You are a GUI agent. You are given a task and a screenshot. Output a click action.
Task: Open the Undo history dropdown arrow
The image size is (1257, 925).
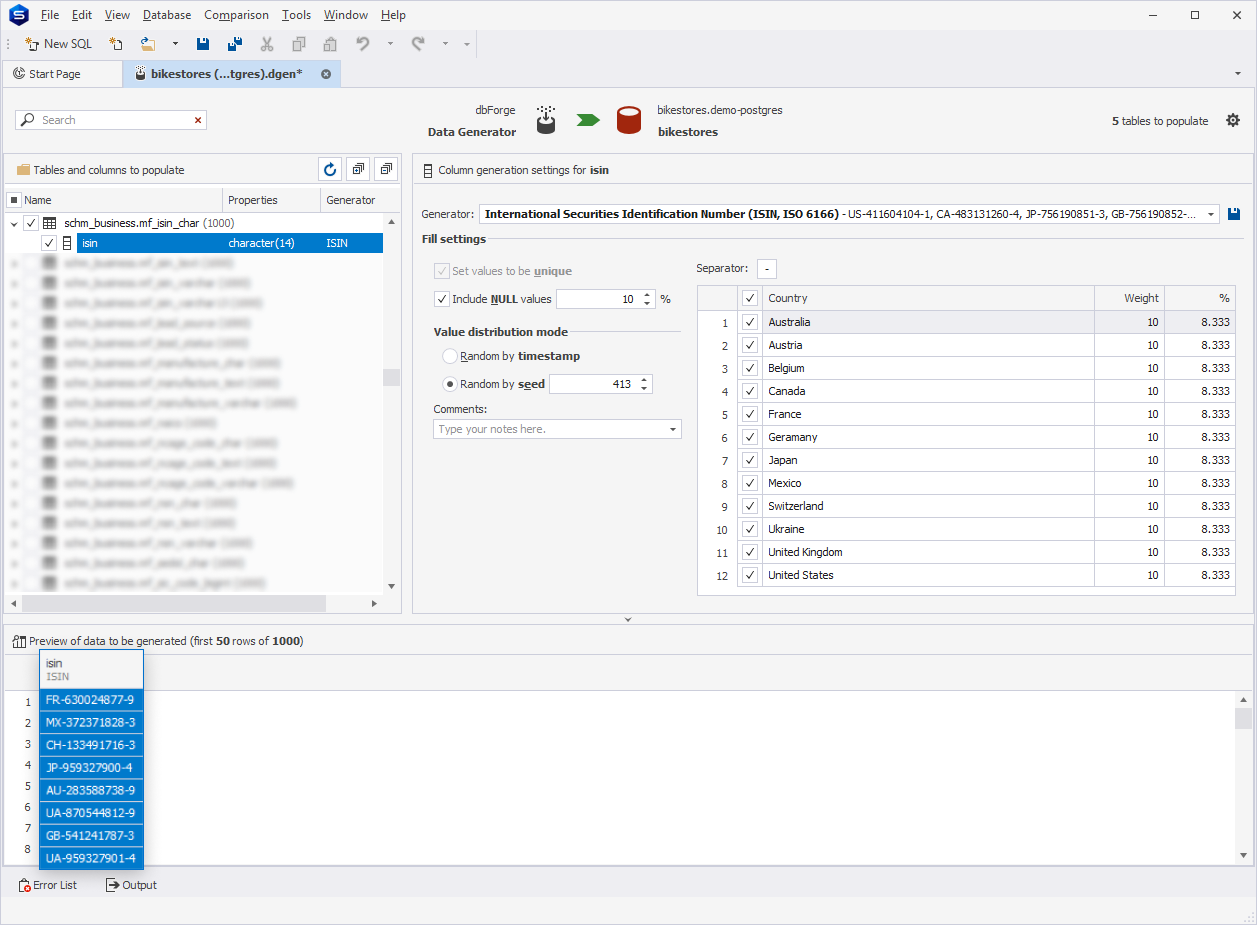(390, 44)
